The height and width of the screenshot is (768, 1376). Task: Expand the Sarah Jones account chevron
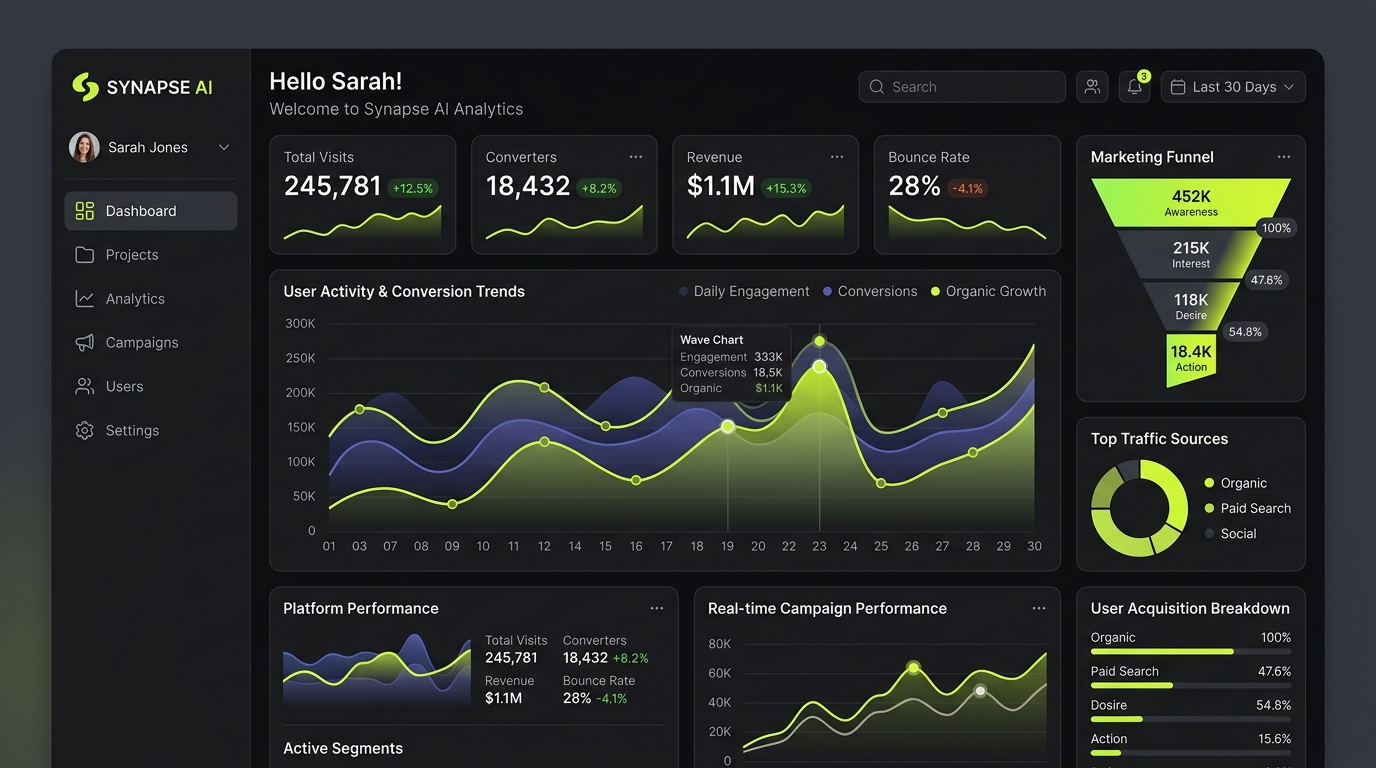tap(224, 147)
